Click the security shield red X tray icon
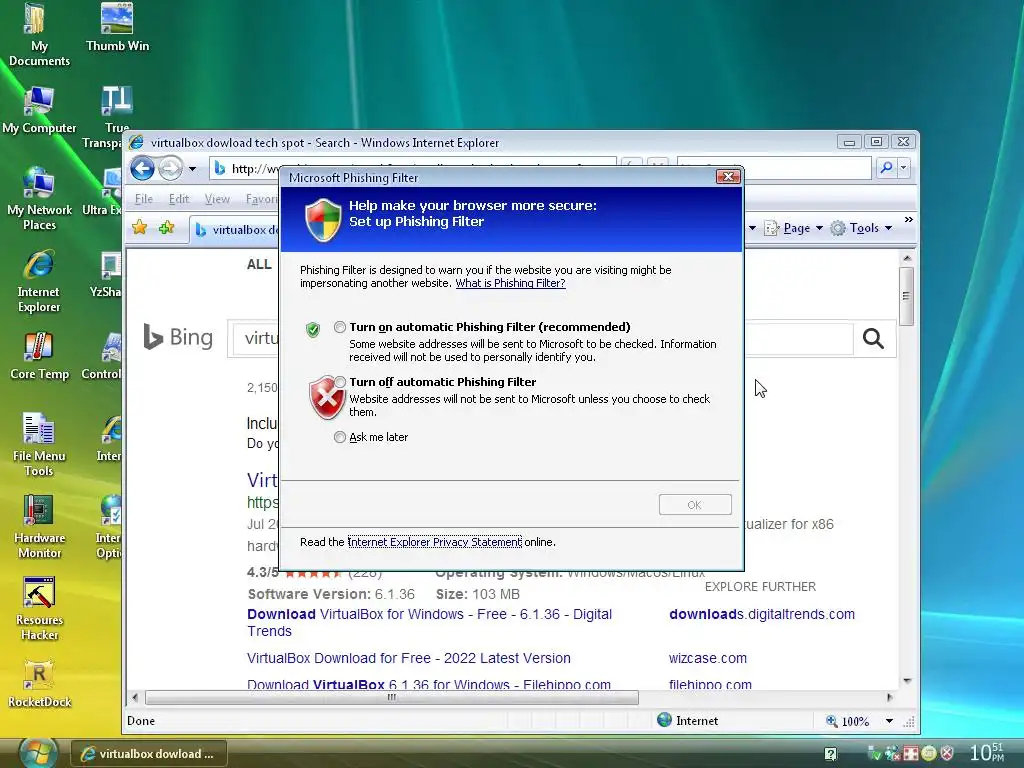Viewport: 1024px width, 768px height. pos(946,754)
